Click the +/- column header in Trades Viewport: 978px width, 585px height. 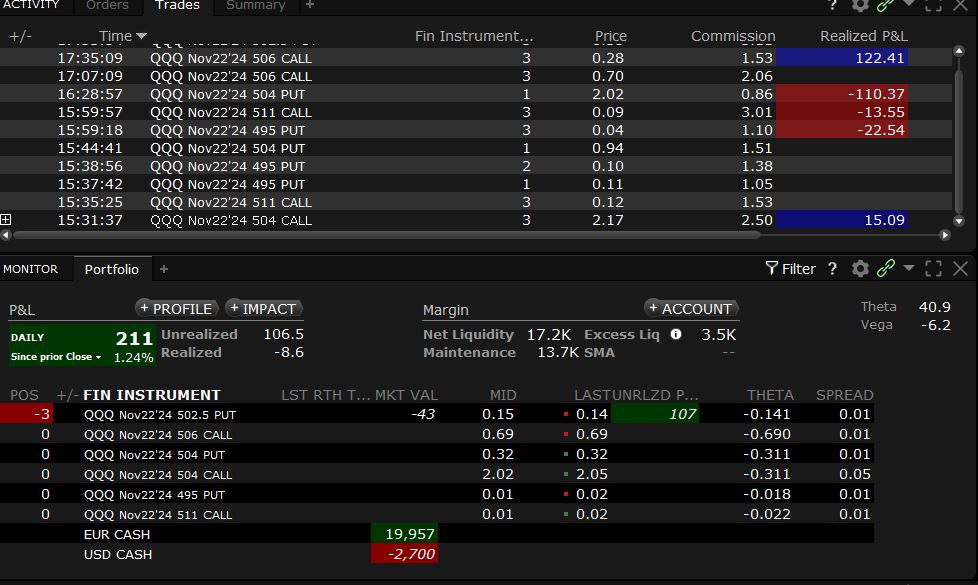click(x=21, y=36)
